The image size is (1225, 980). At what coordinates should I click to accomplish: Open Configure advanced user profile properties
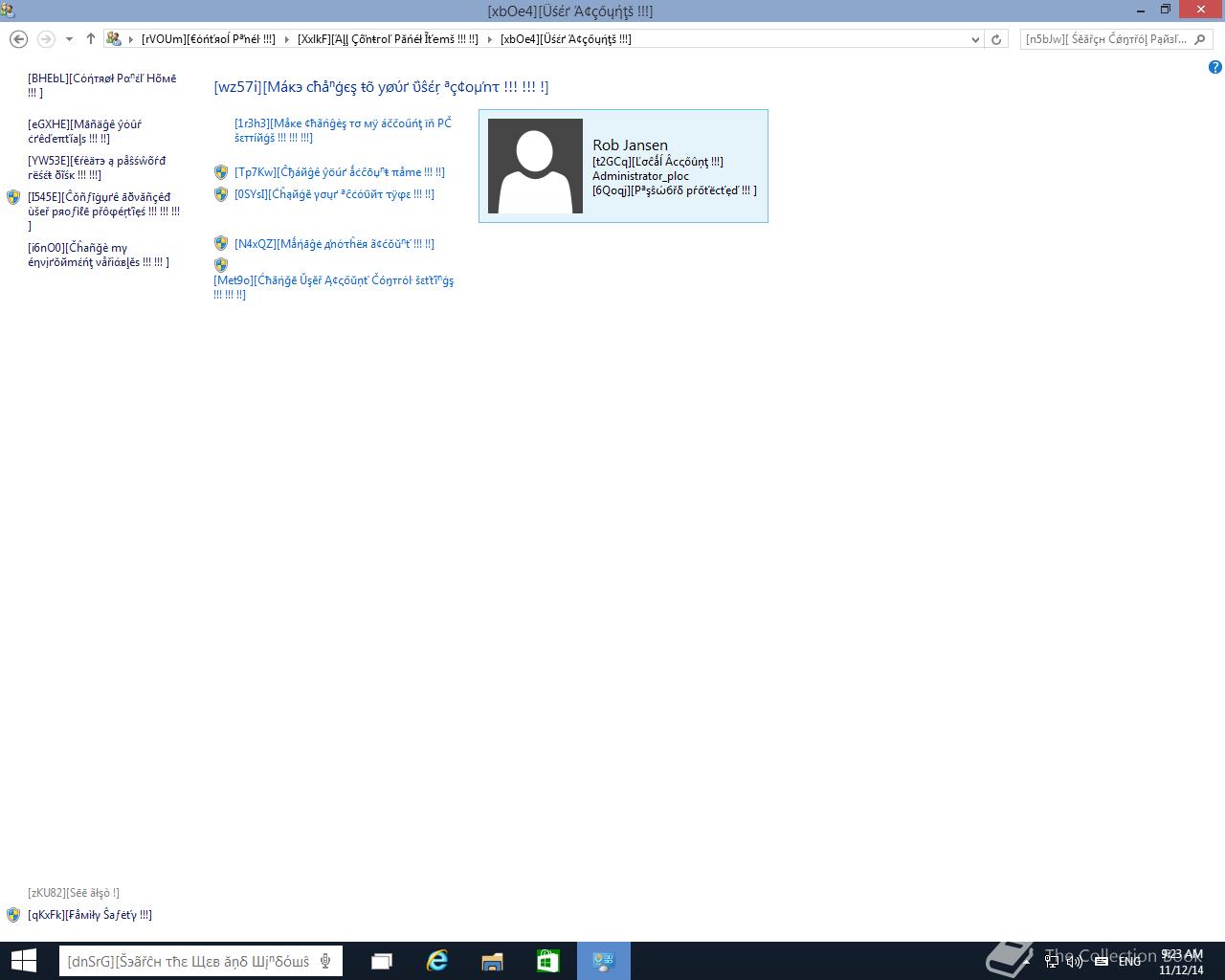point(103,212)
